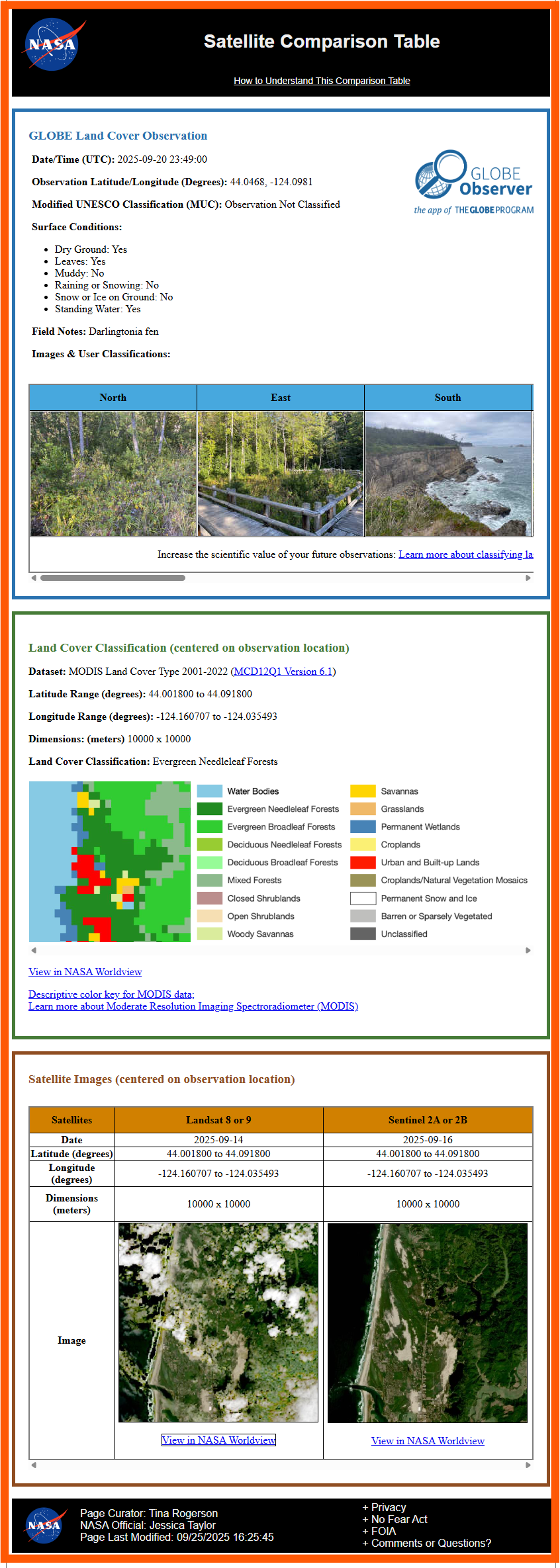Open How to Understand This Comparison Table
560x1568 pixels.
point(322,81)
